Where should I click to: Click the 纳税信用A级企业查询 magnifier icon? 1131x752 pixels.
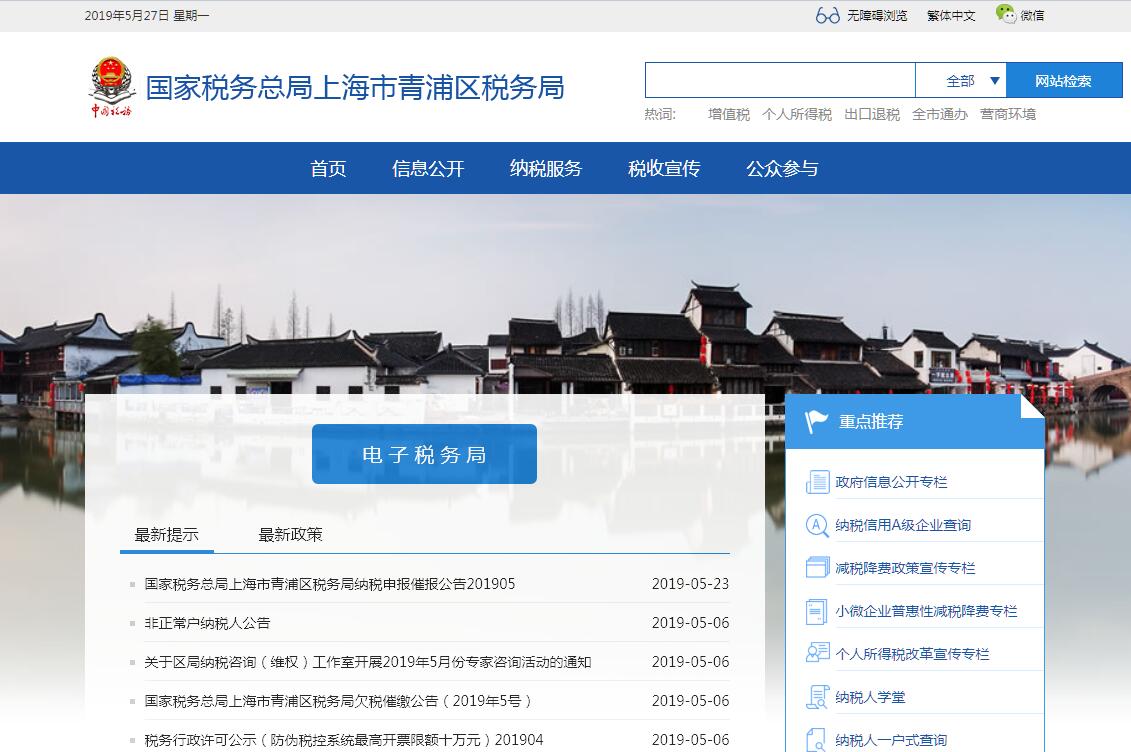pos(817,525)
